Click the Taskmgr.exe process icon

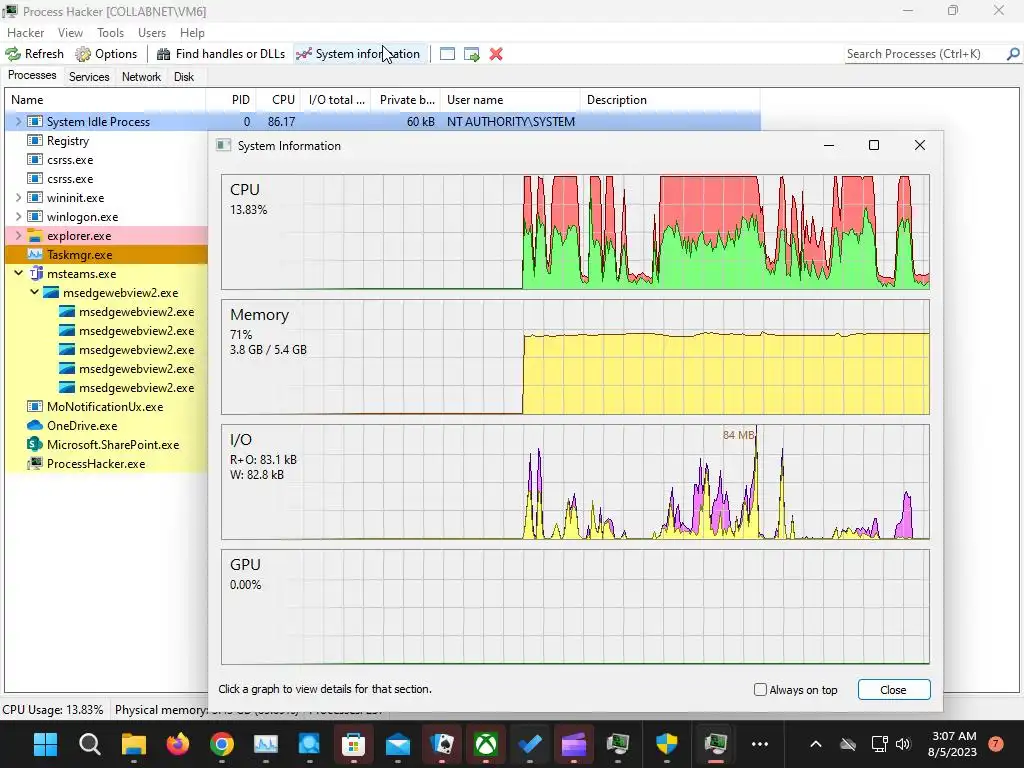tap(35, 254)
